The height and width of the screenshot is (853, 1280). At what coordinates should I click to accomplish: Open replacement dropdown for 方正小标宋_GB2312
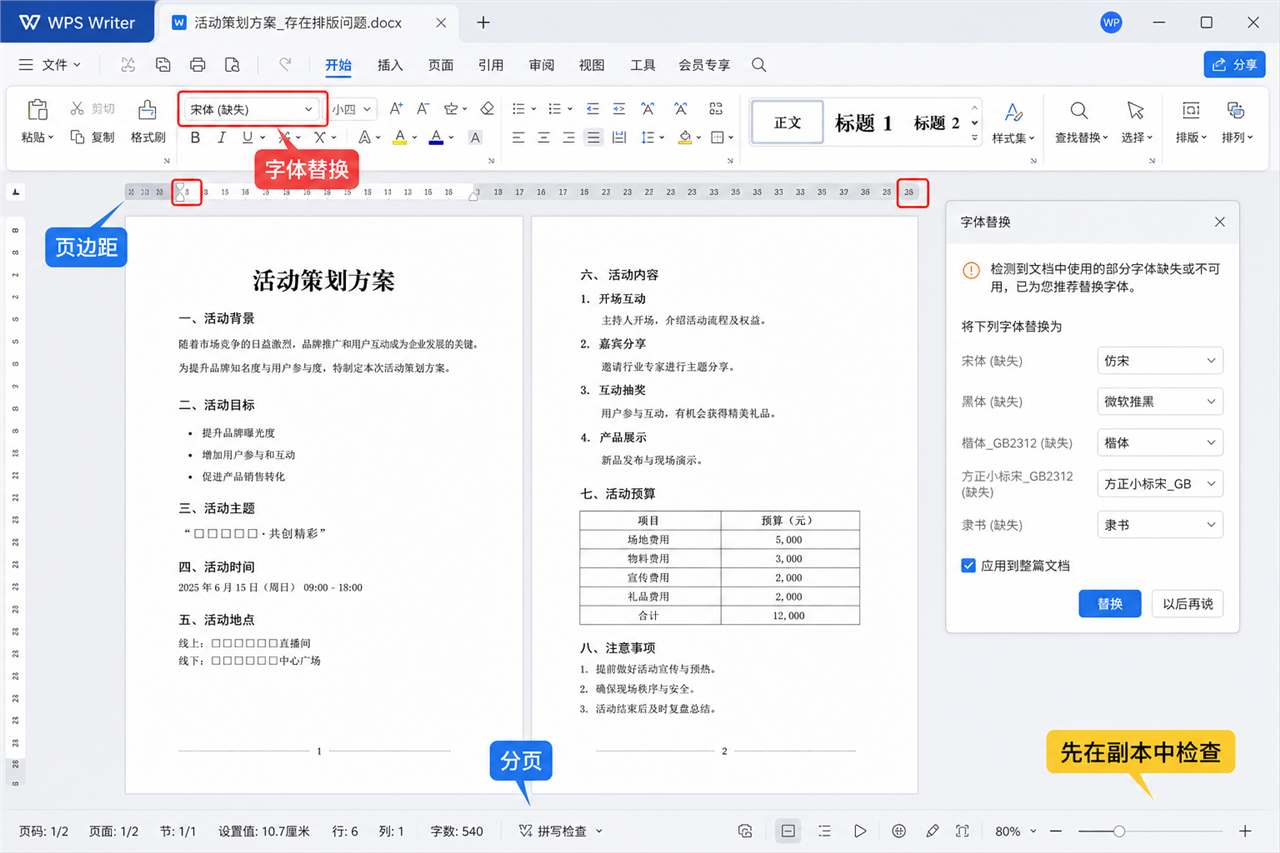[1160, 484]
